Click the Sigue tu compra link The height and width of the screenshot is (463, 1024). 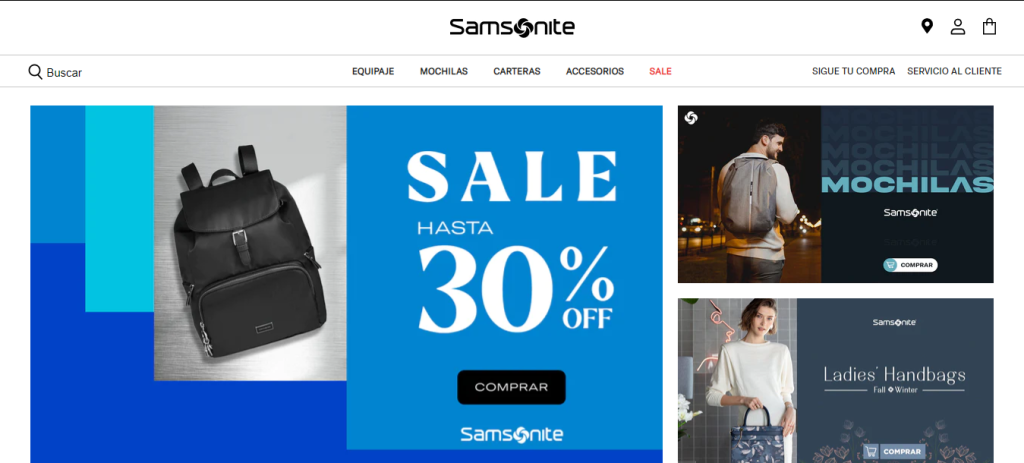(x=854, y=71)
